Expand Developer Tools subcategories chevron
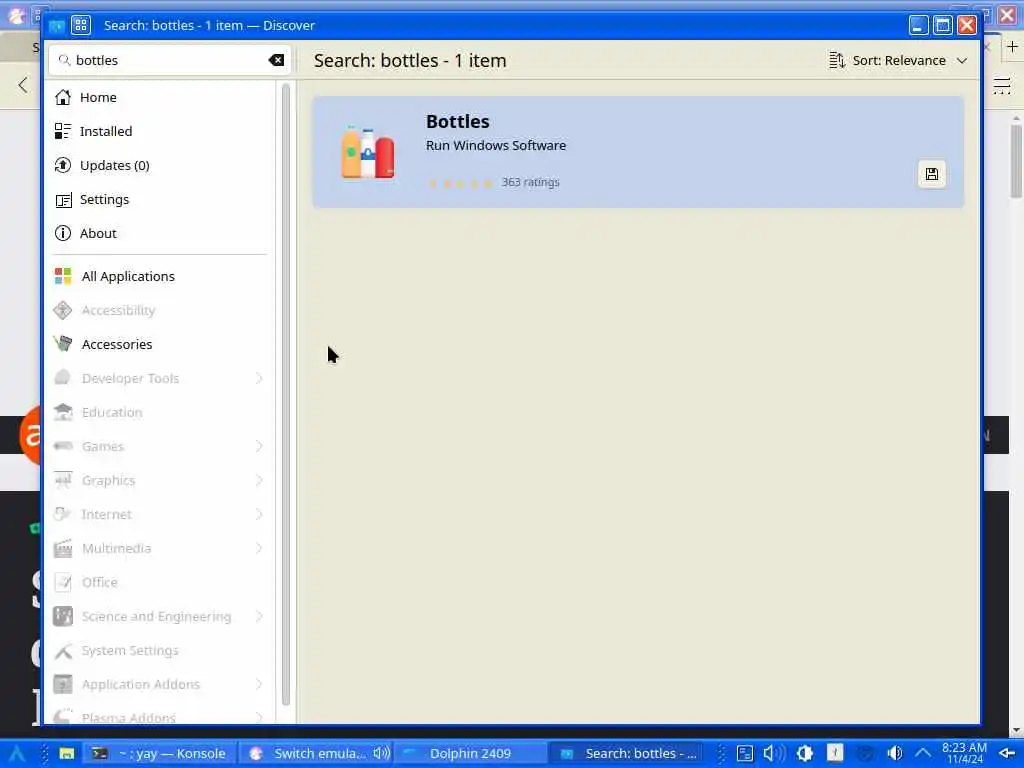 click(259, 378)
